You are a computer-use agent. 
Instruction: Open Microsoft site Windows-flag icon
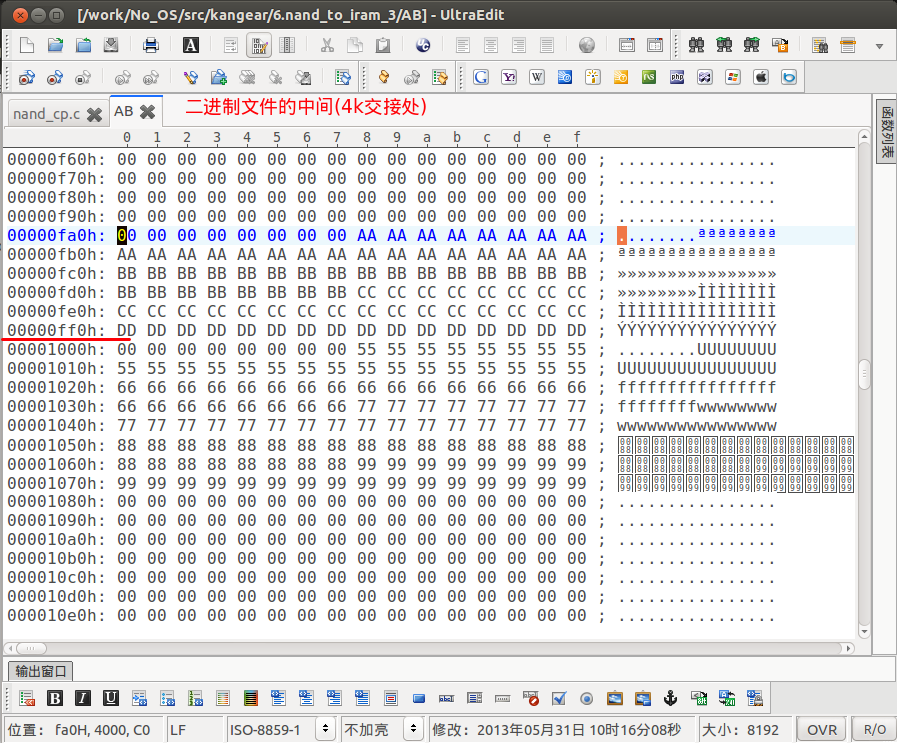point(733,77)
